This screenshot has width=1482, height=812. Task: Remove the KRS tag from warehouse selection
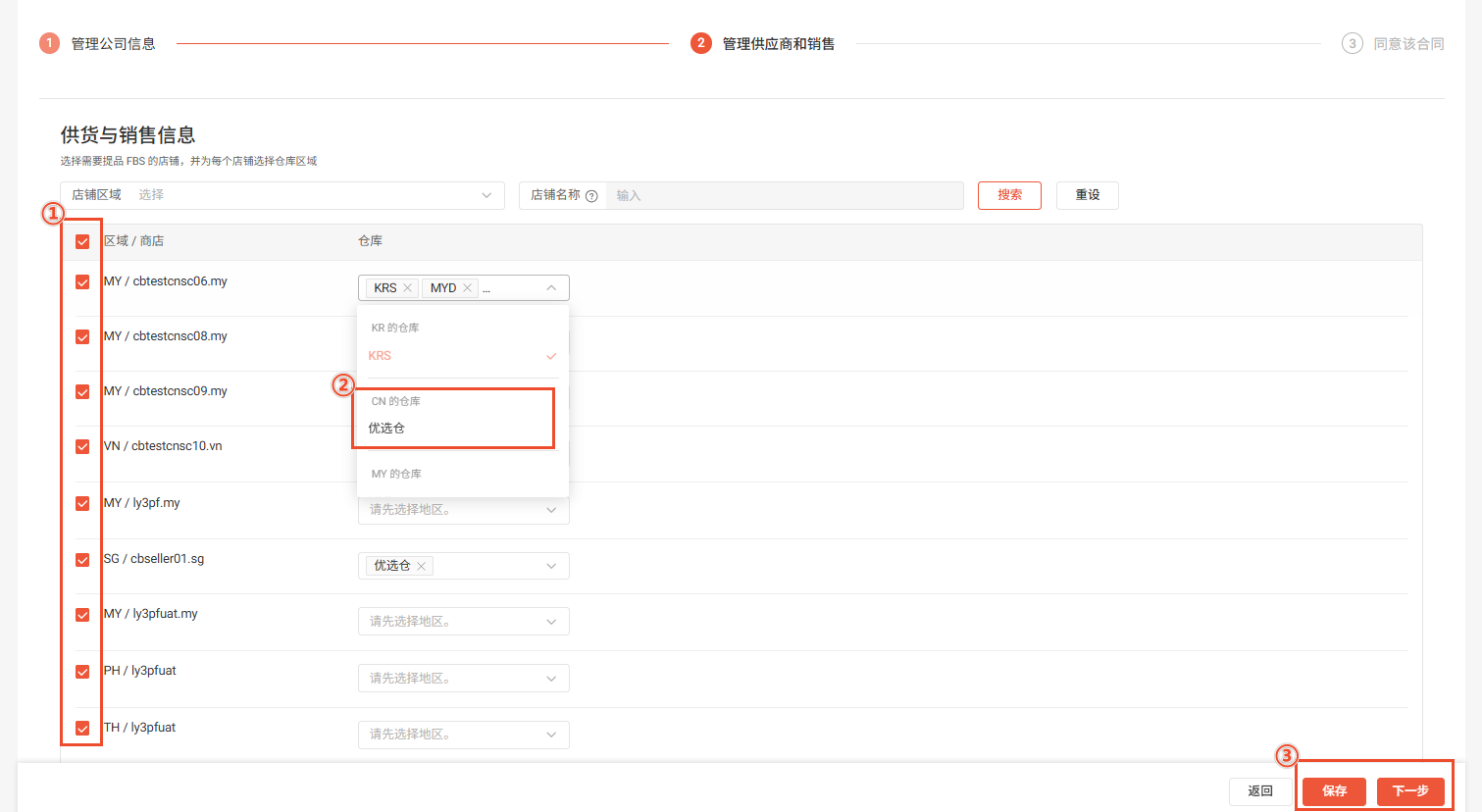pyautogui.click(x=407, y=288)
